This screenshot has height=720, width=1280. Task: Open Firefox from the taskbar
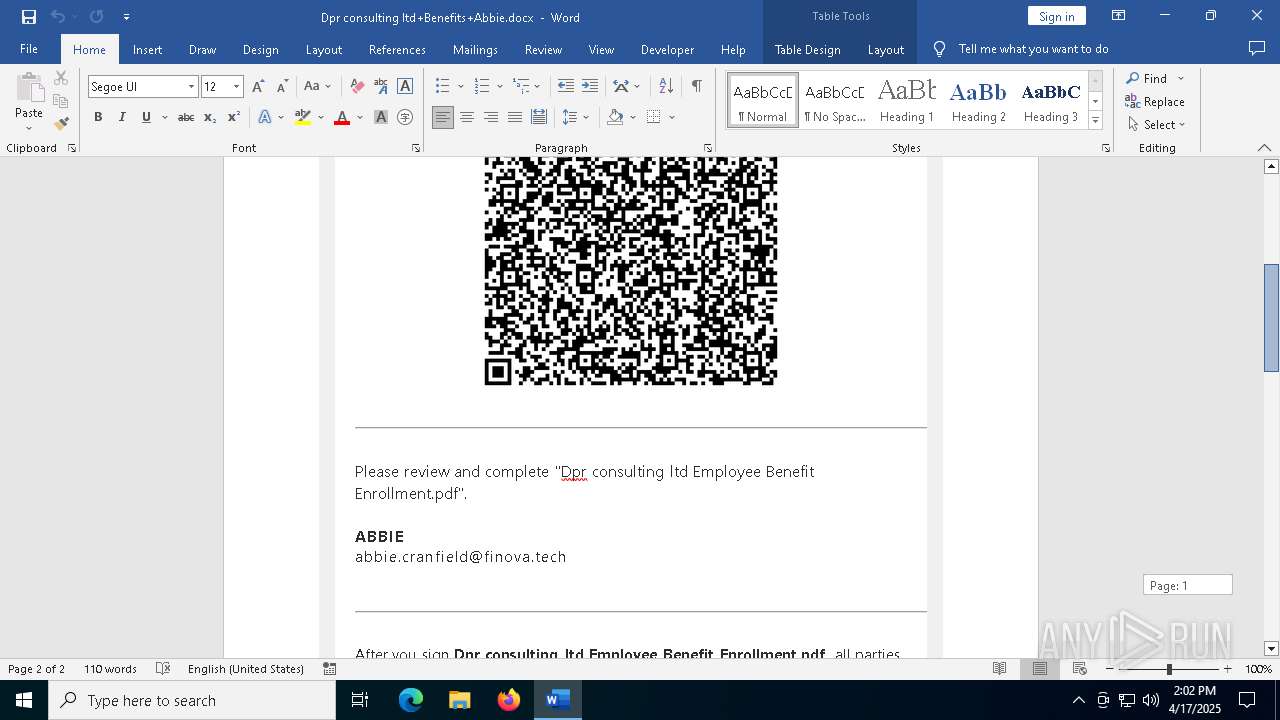coord(509,700)
